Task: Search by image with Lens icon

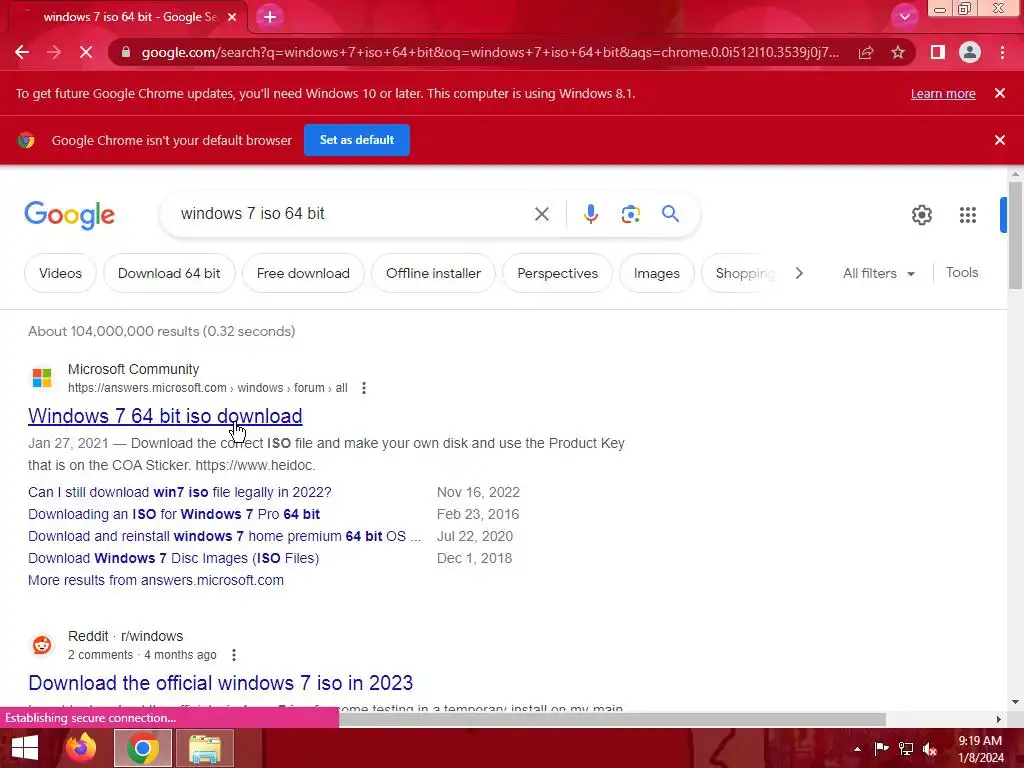Action: [630, 214]
